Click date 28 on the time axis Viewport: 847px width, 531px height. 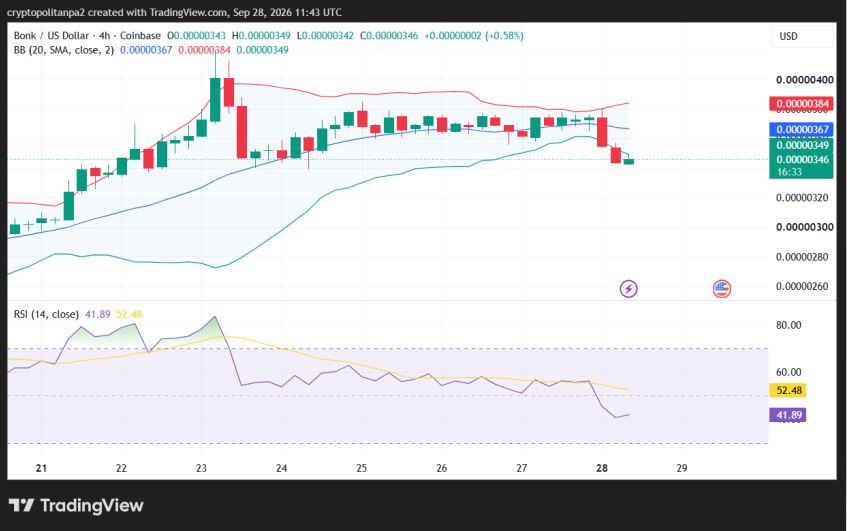tap(602, 468)
